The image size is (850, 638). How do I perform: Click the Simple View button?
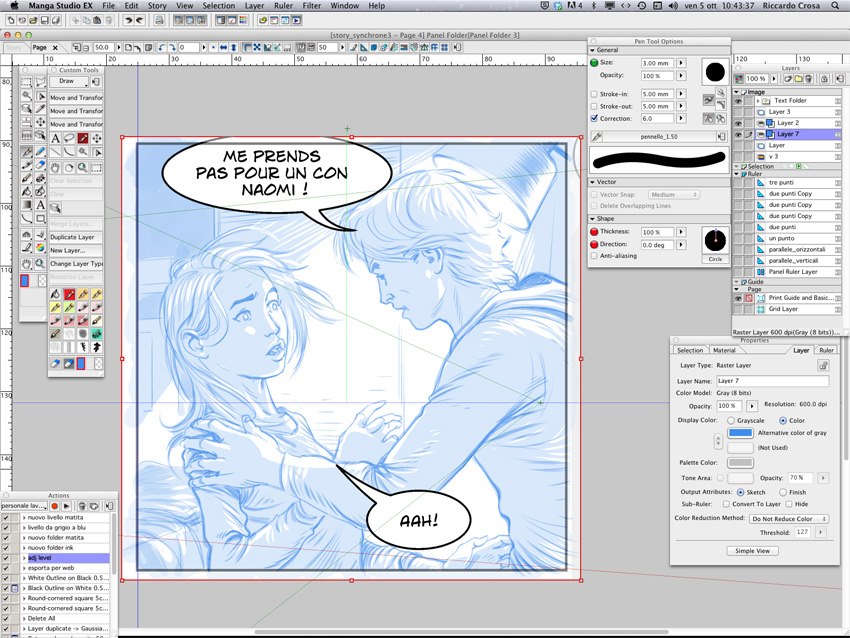point(753,550)
